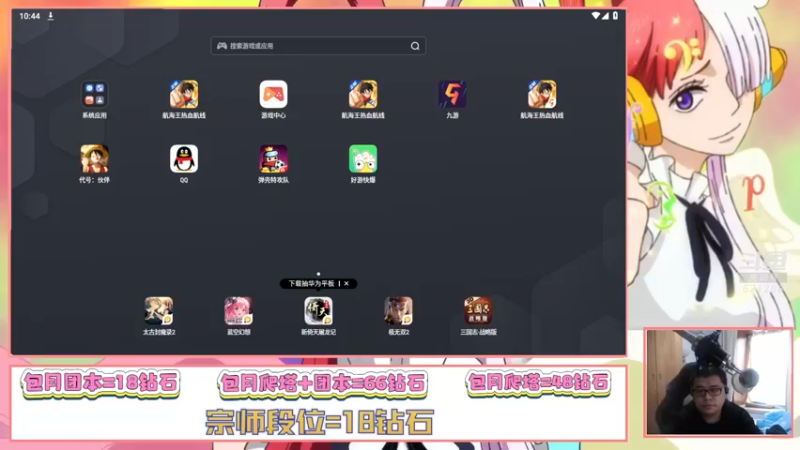Click the battery status icon
This screenshot has height=450, width=800.
point(615,16)
